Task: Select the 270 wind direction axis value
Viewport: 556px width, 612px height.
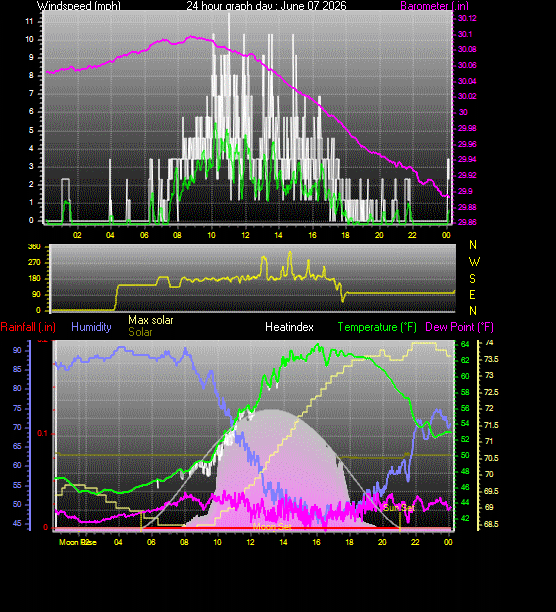Action: point(34,262)
